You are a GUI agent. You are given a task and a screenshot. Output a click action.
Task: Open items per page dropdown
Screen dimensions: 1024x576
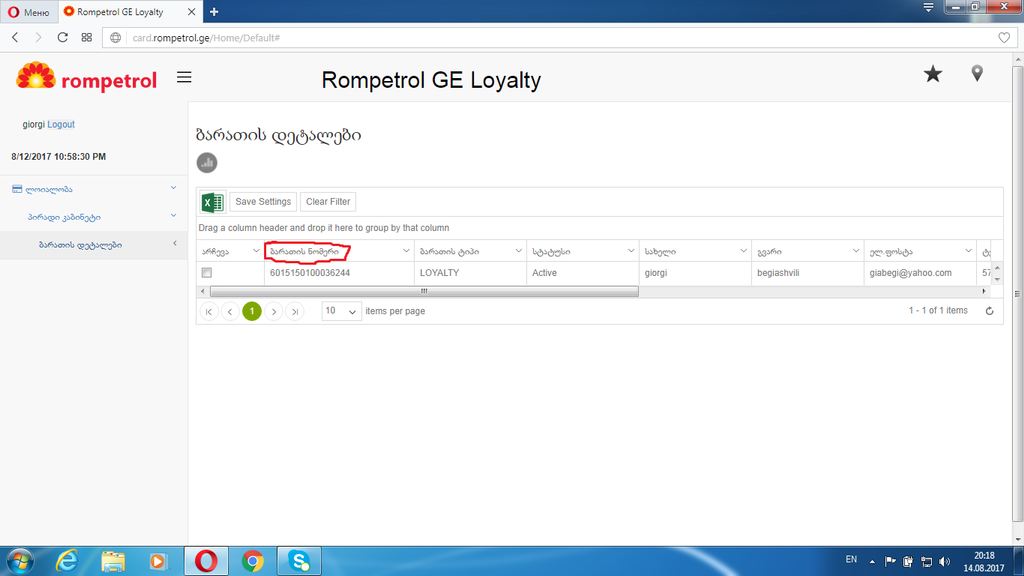tap(342, 312)
